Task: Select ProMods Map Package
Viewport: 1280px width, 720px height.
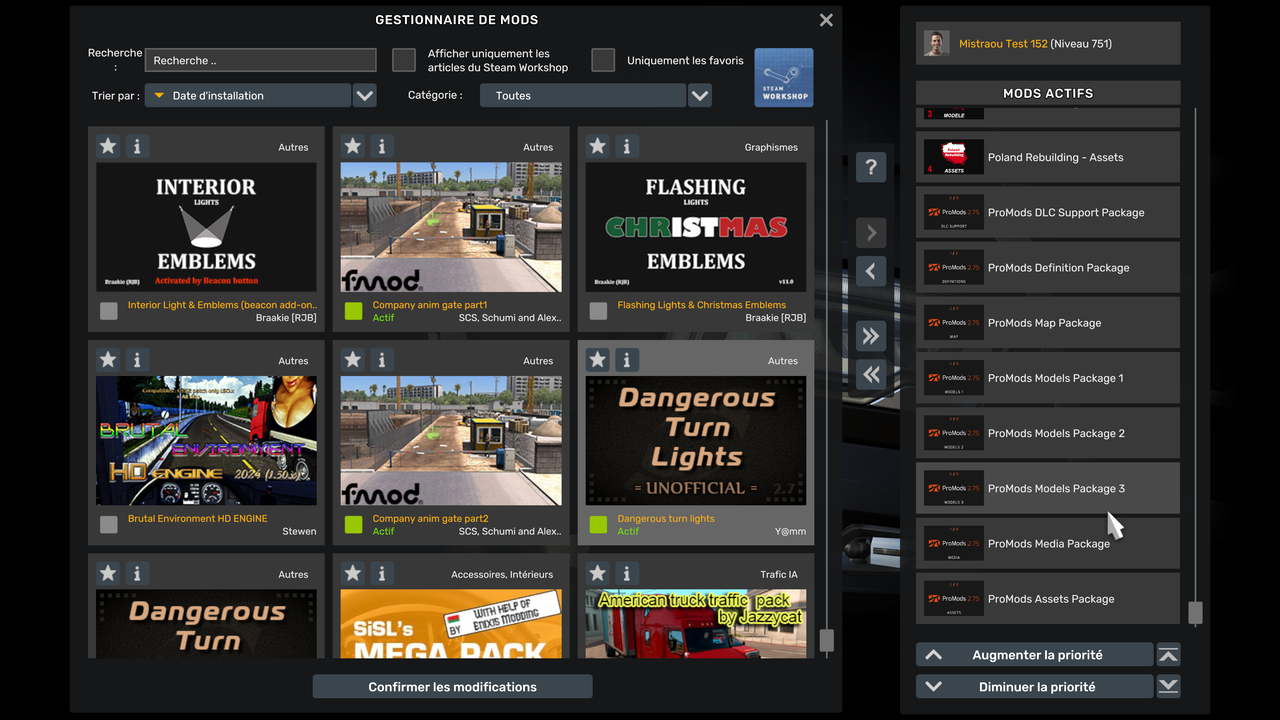Action: pyautogui.click(x=1048, y=323)
